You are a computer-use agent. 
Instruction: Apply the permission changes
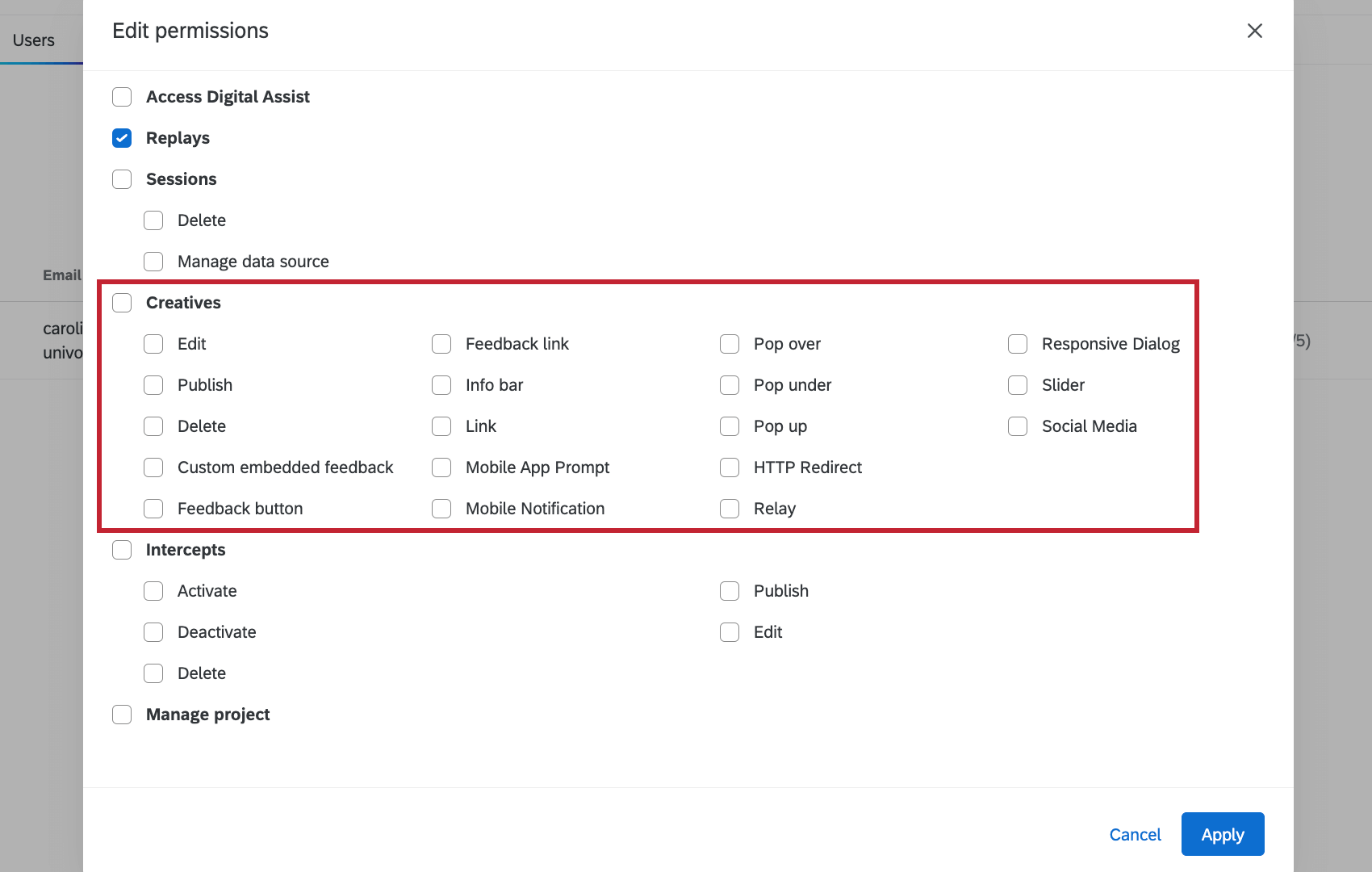click(1222, 834)
